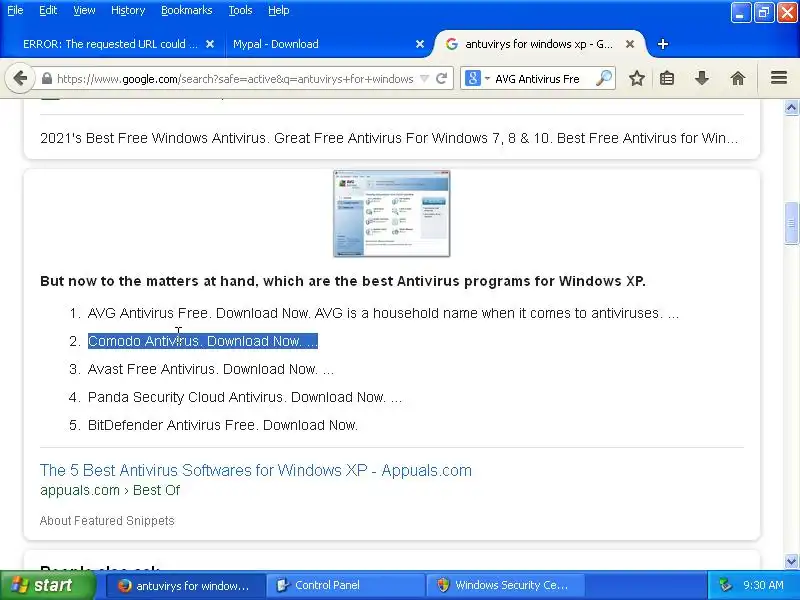Screen dimensions: 800x600
Task: Switch to Control Panel taskbar button
Action: point(345,585)
